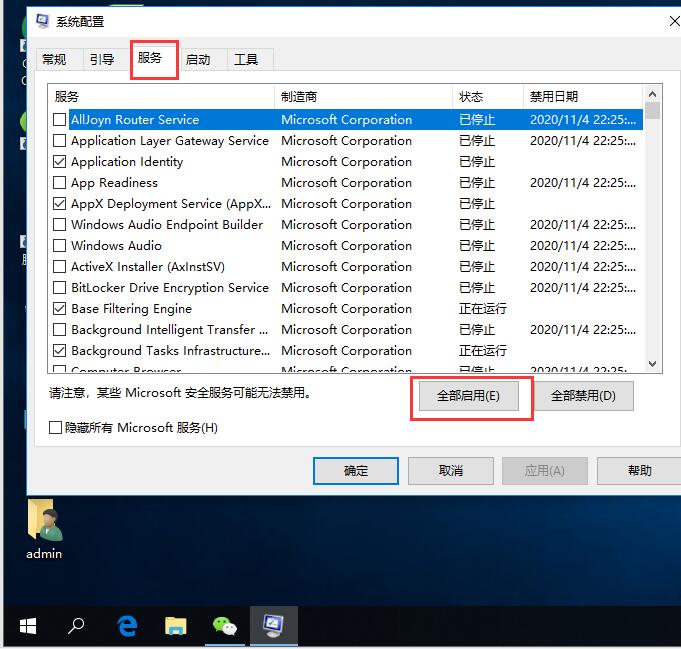Open 帮助 button

pos(639,471)
